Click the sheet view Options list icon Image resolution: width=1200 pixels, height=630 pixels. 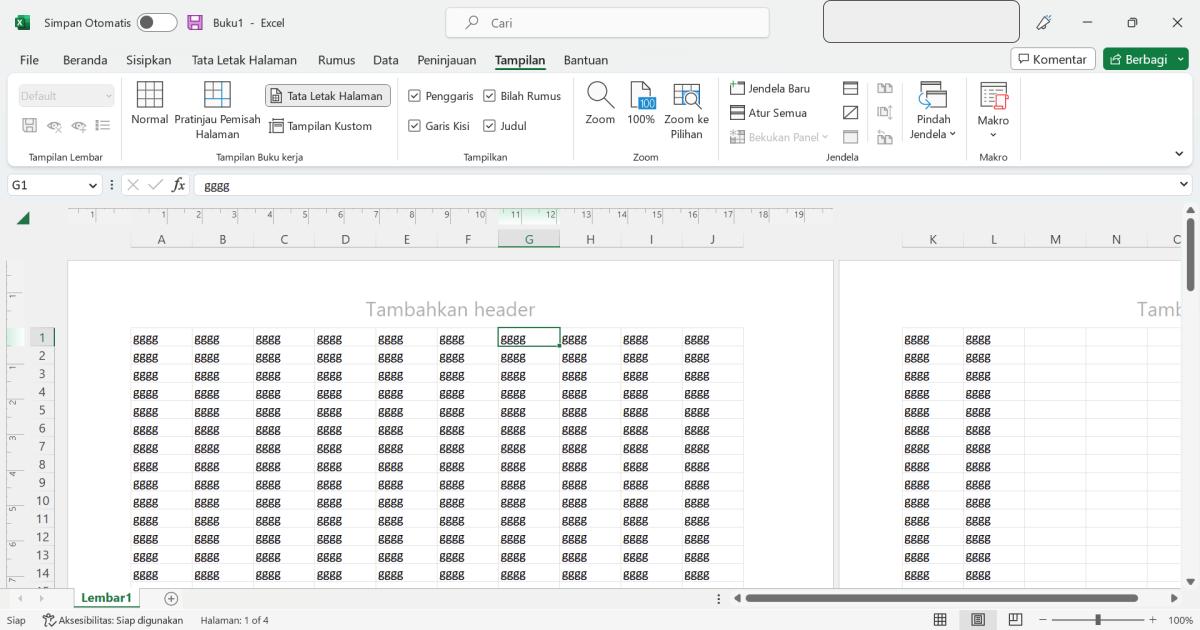click(102, 126)
